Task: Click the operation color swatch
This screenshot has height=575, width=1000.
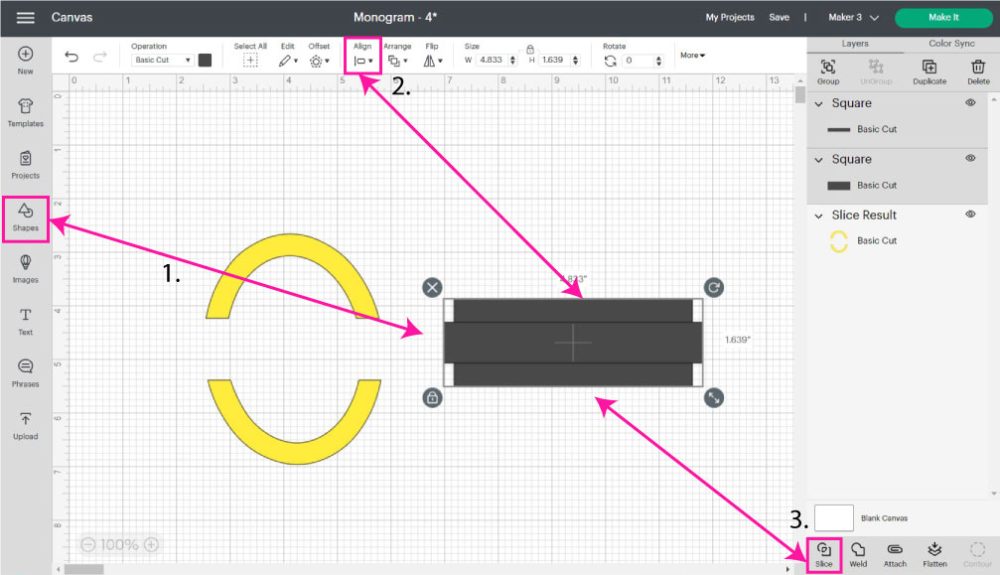Action: tap(205, 60)
